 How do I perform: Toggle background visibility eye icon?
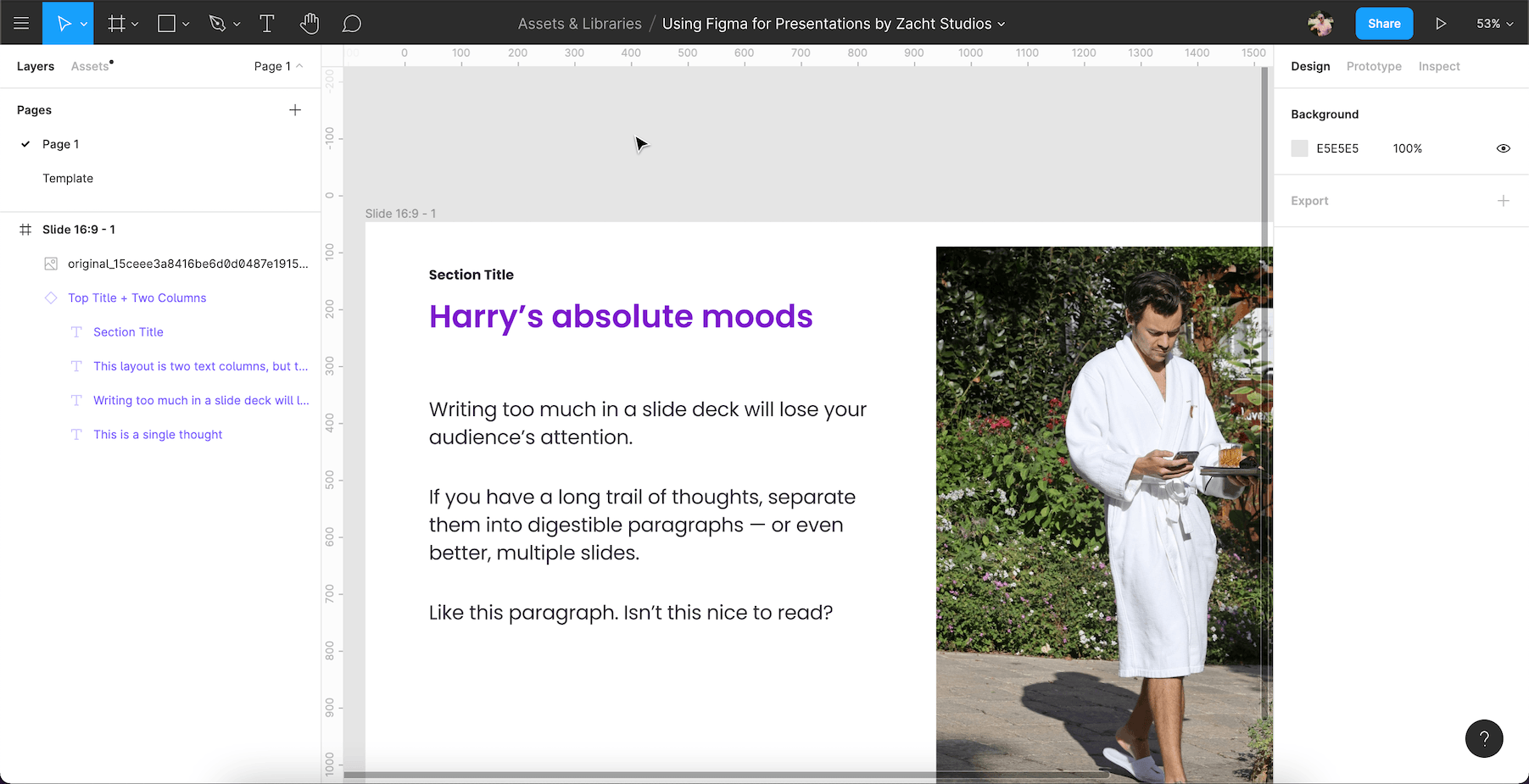click(x=1504, y=148)
